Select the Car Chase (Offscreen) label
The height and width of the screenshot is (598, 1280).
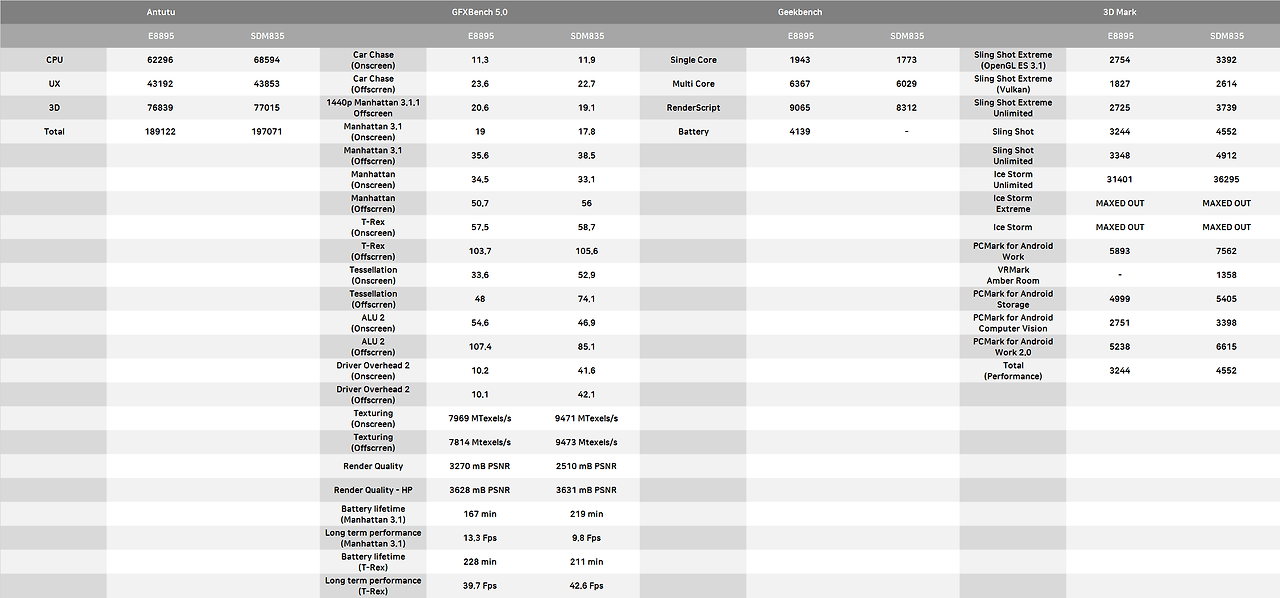pos(373,84)
